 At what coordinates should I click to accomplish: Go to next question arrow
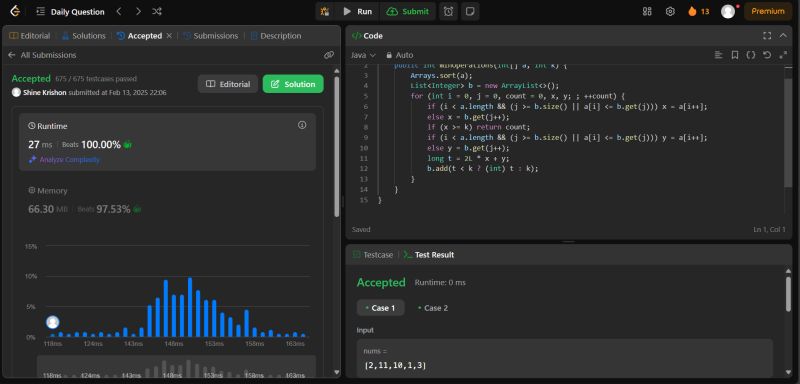[138, 11]
